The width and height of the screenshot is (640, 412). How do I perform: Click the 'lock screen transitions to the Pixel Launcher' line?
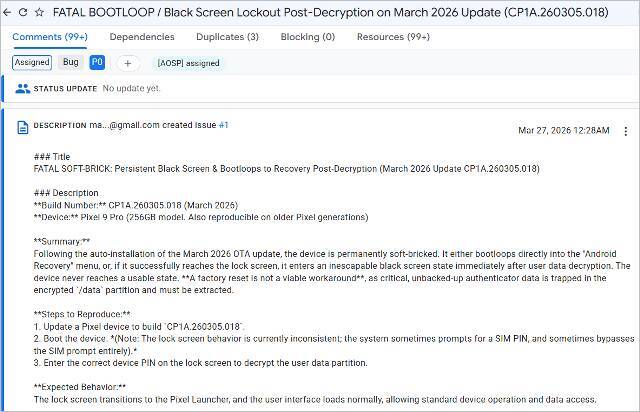[x=315, y=399]
